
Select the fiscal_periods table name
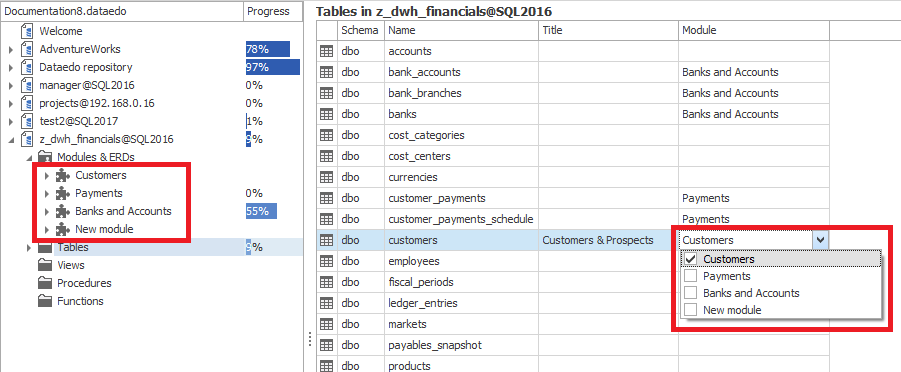[x=421, y=282]
